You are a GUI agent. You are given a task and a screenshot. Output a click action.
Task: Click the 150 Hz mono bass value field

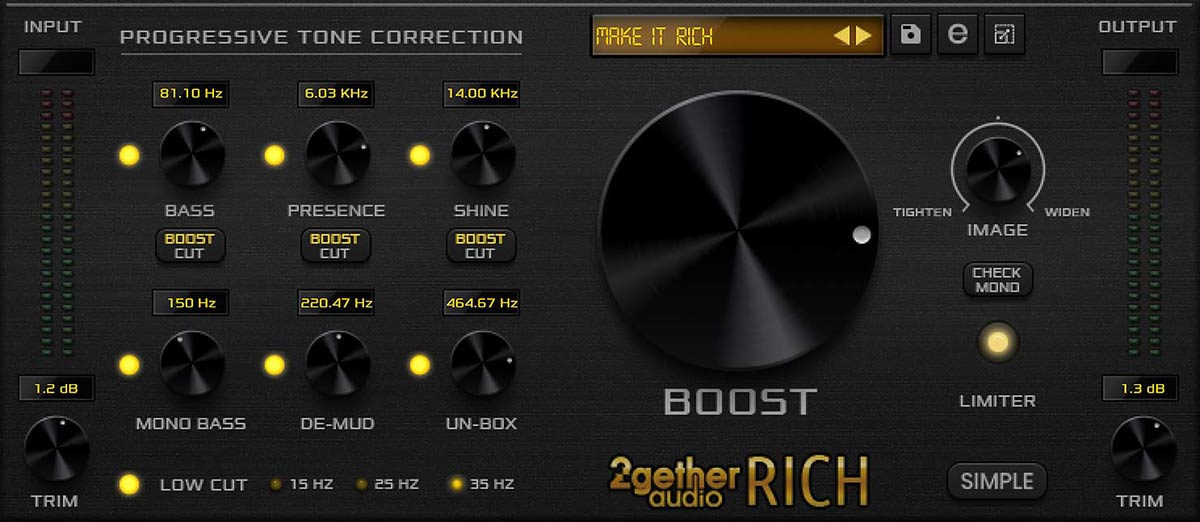pos(190,302)
